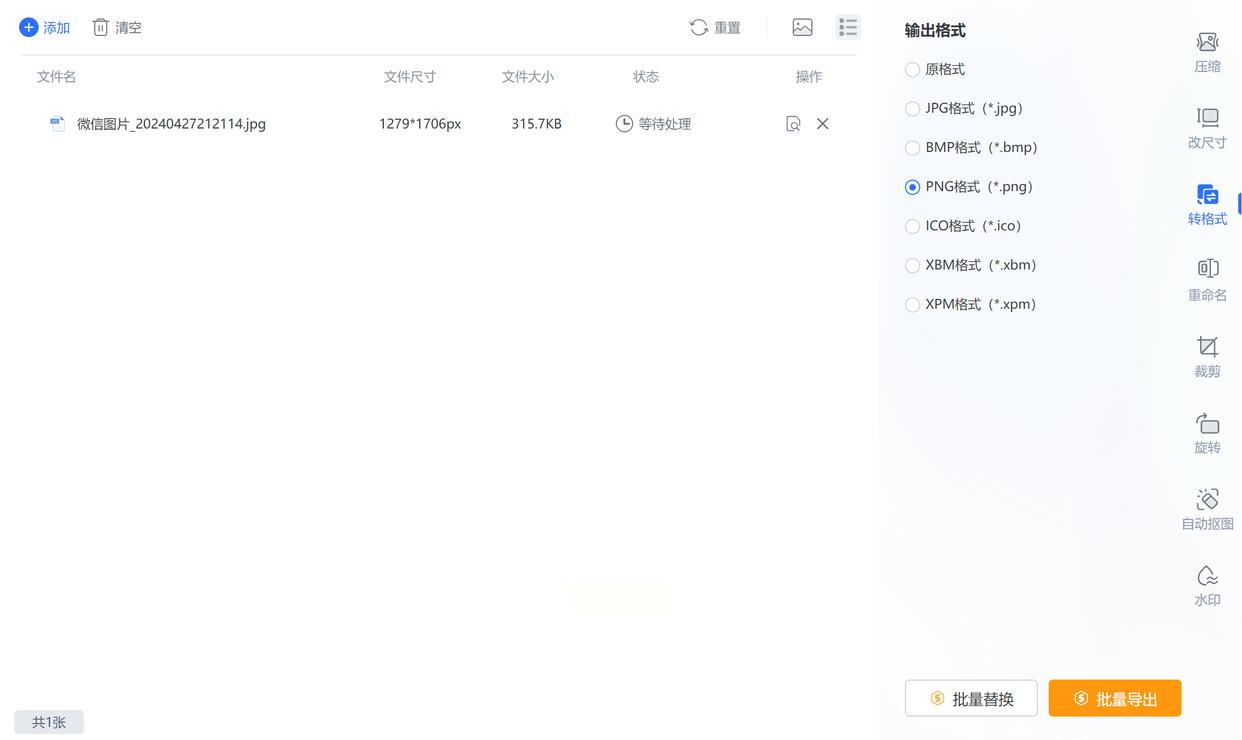Clear the file list with 清空
This screenshot has width=1242, height=740.
(x=117, y=28)
